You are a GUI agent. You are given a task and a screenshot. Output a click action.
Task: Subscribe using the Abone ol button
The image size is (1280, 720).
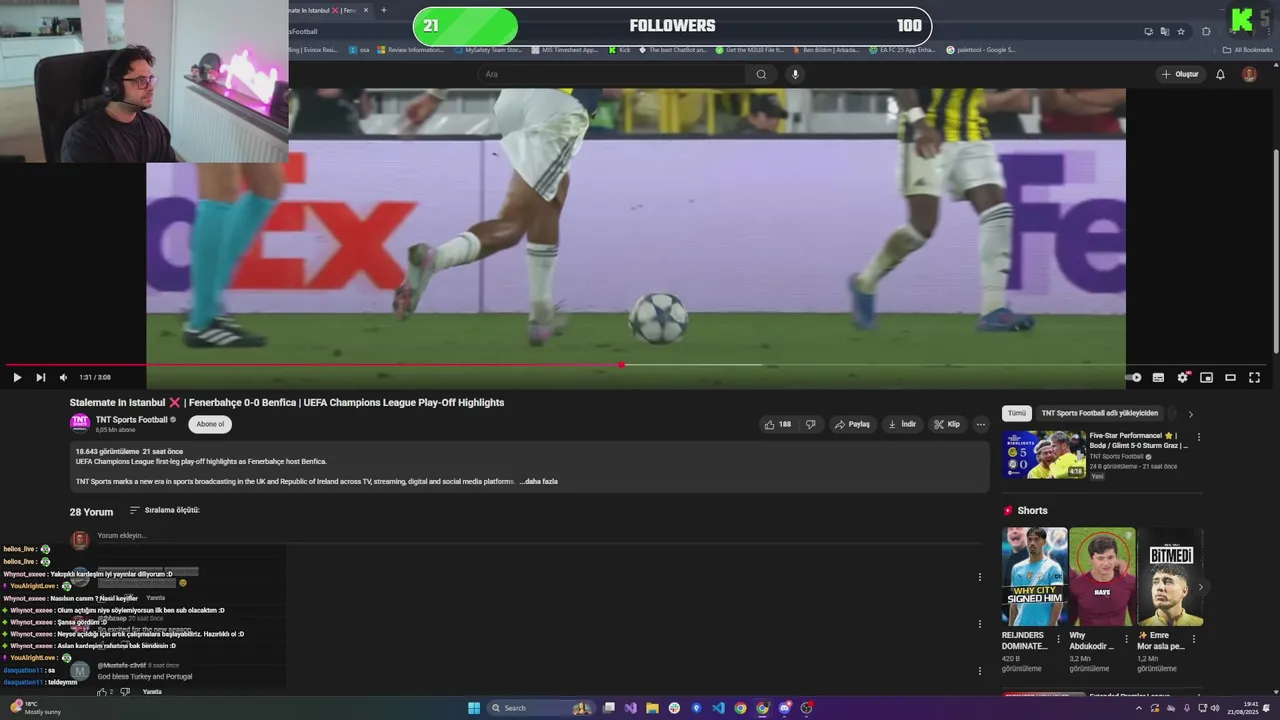(x=210, y=424)
